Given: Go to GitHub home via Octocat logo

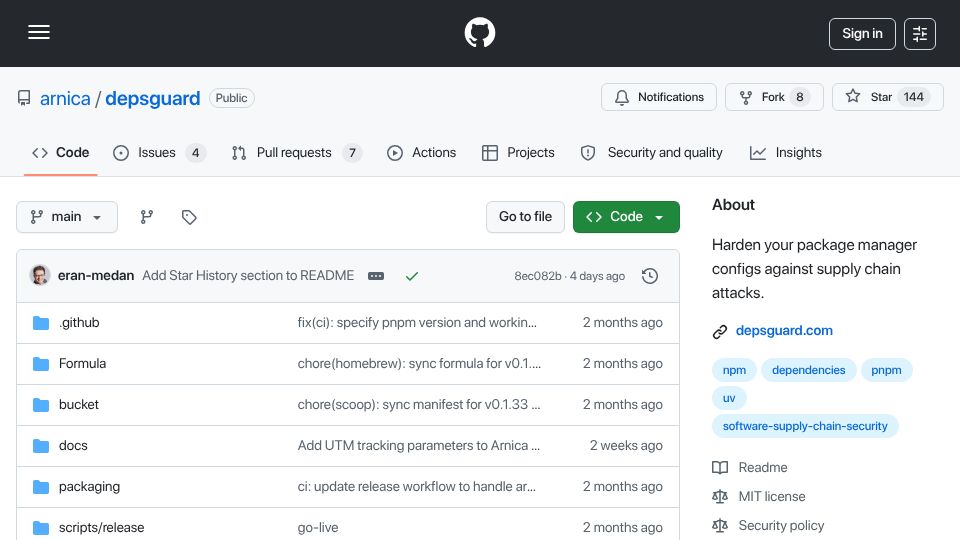Looking at the screenshot, I should tap(479, 32).
